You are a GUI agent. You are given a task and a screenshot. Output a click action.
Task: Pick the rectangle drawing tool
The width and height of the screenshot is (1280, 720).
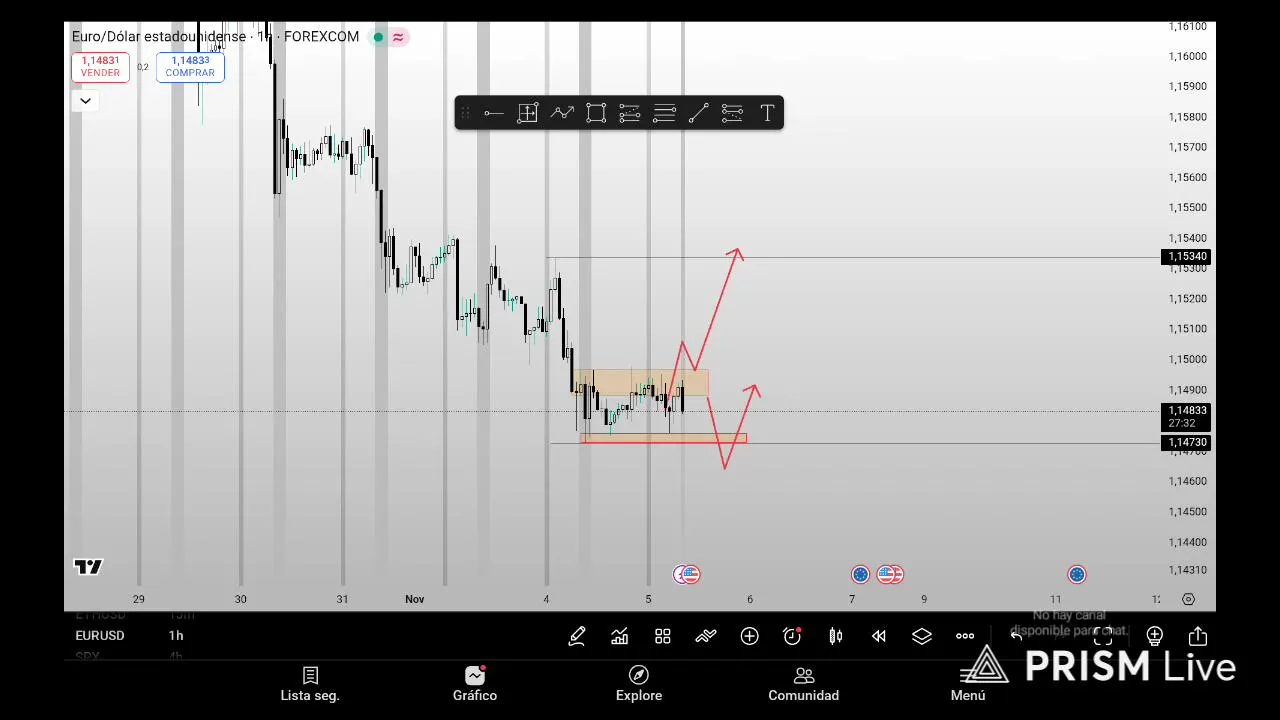[596, 113]
